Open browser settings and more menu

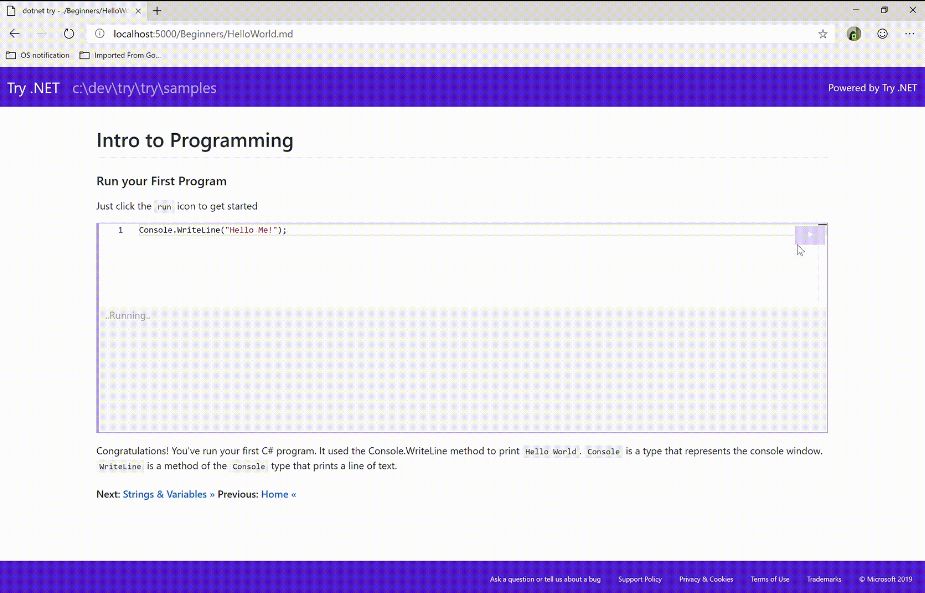coord(910,34)
